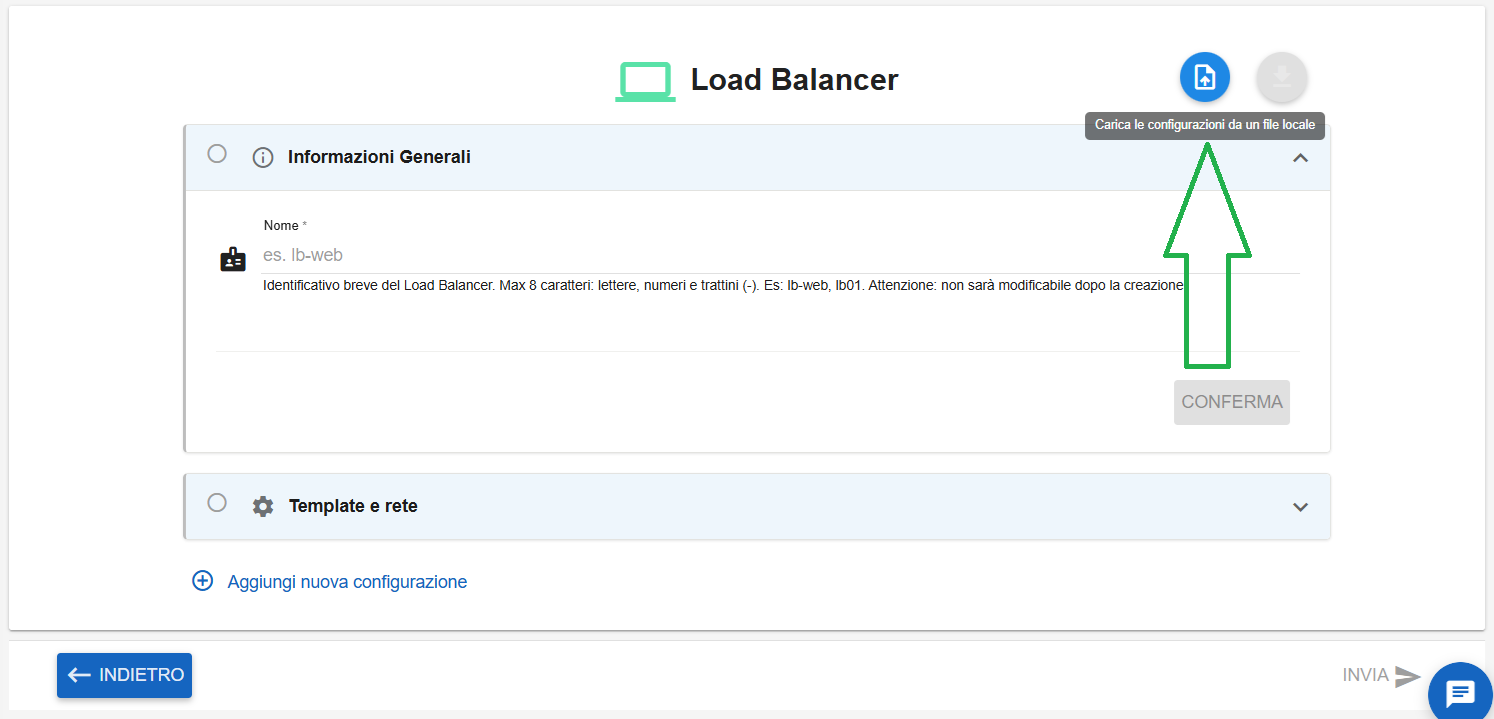Click the ID badge icon next to Nome
The width and height of the screenshot is (1494, 719).
(x=233, y=260)
